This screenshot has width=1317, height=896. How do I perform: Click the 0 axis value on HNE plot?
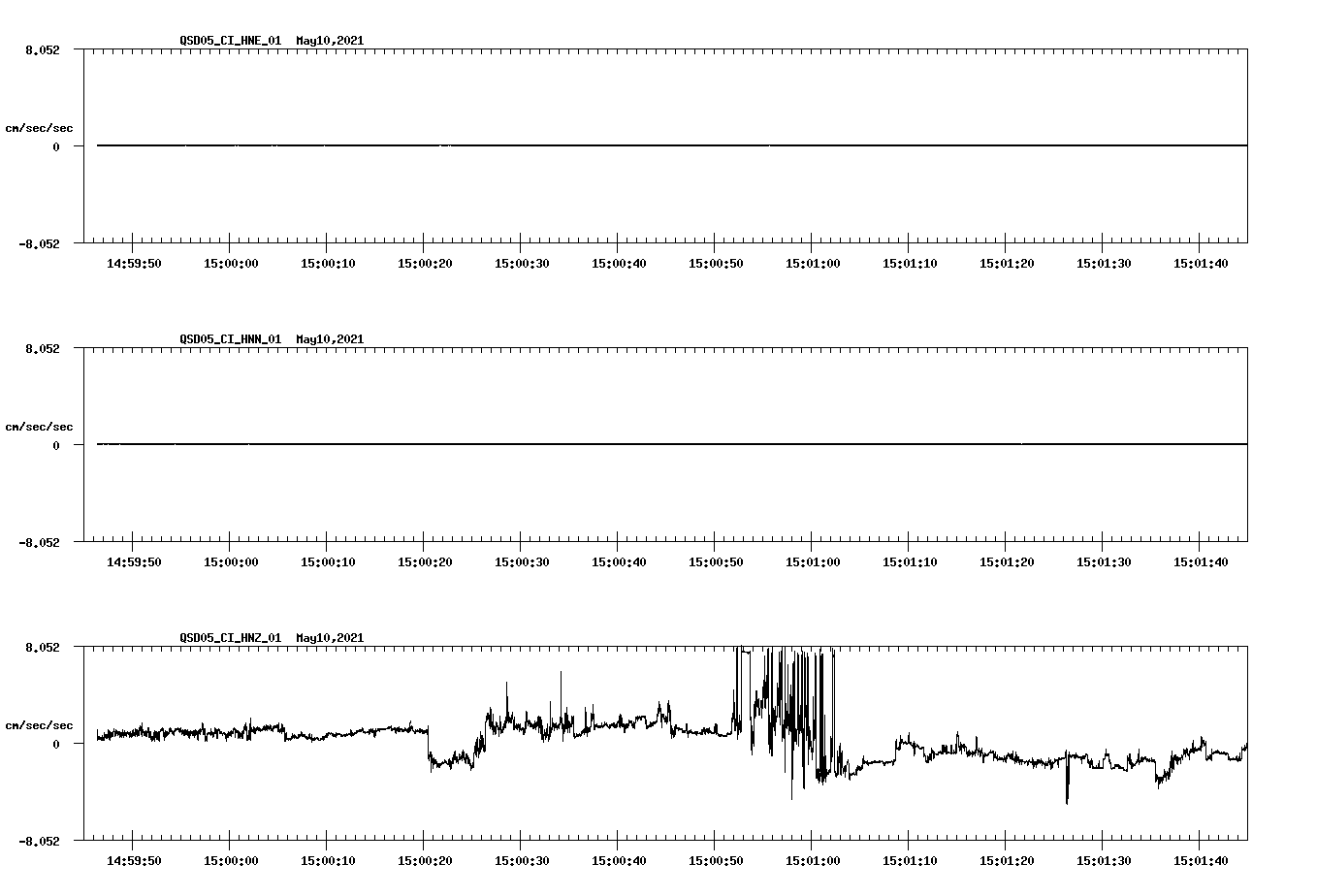56,147
